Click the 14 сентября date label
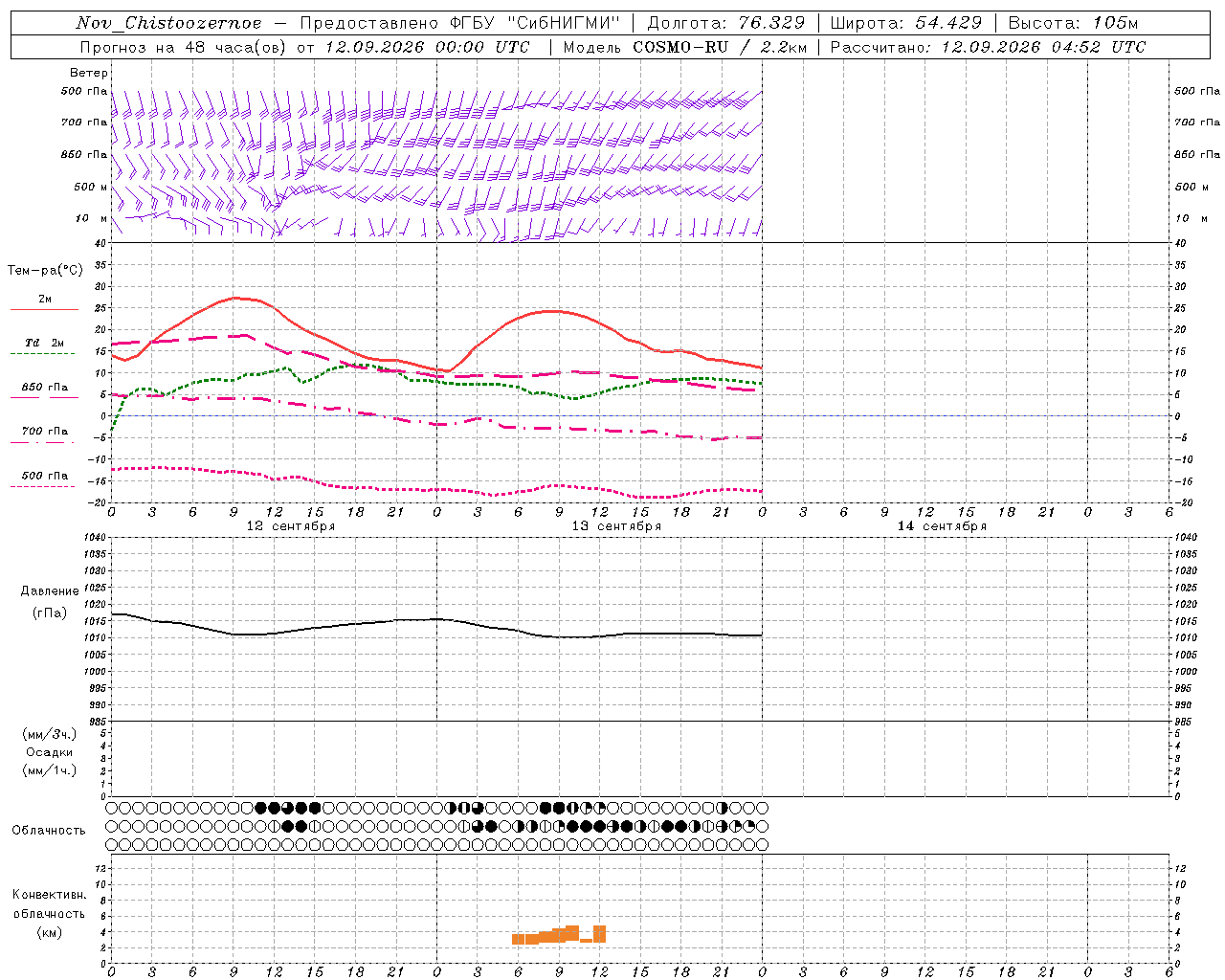Screen dimensions: 1225x980 pyautogui.click(x=942, y=525)
